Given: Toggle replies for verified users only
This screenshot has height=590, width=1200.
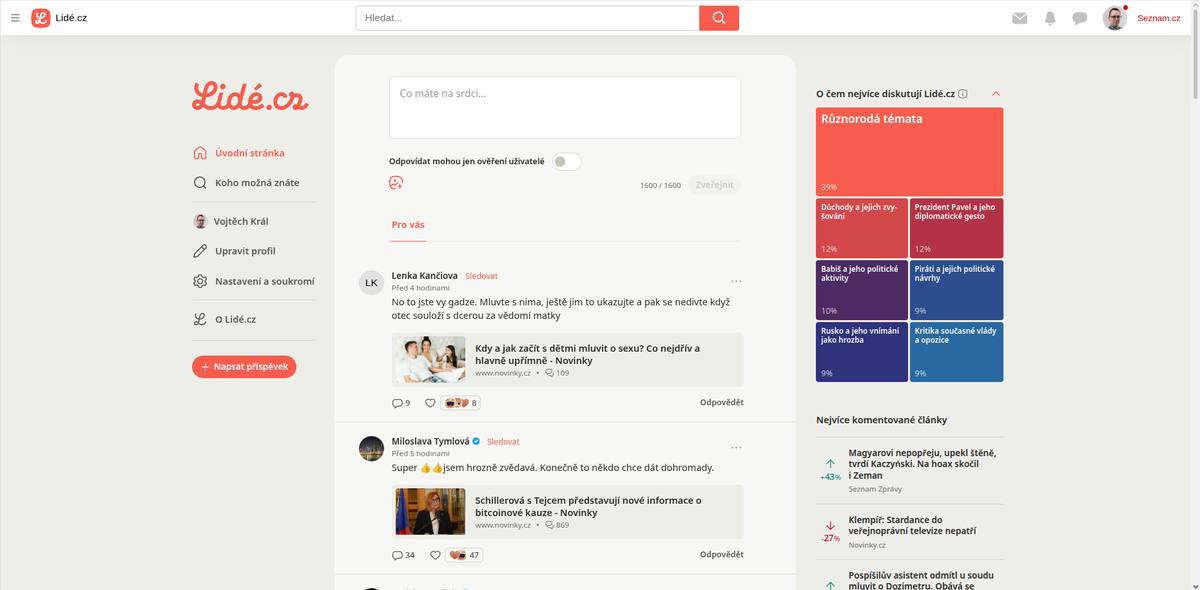Looking at the screenshot, I should tap(566, 161).
